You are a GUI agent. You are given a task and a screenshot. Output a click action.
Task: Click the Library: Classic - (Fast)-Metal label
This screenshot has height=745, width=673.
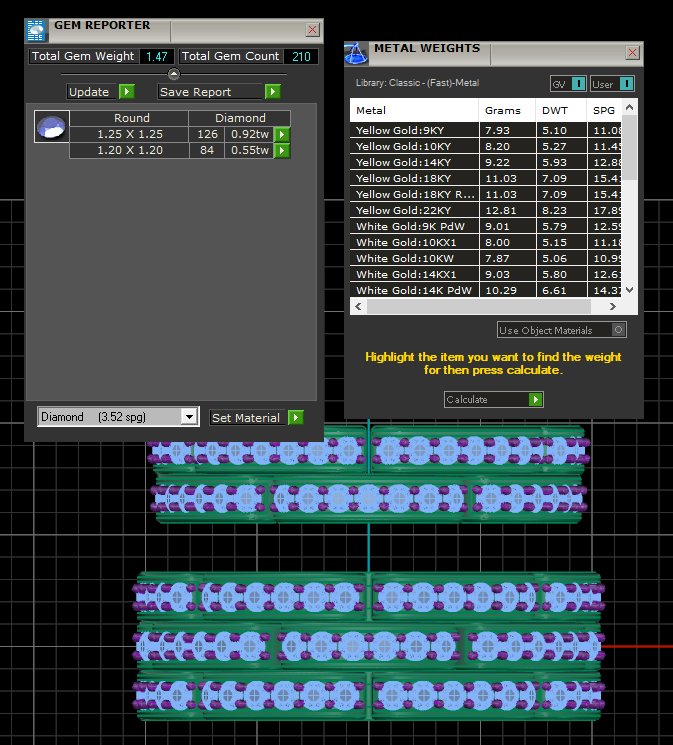click(417, 83)
